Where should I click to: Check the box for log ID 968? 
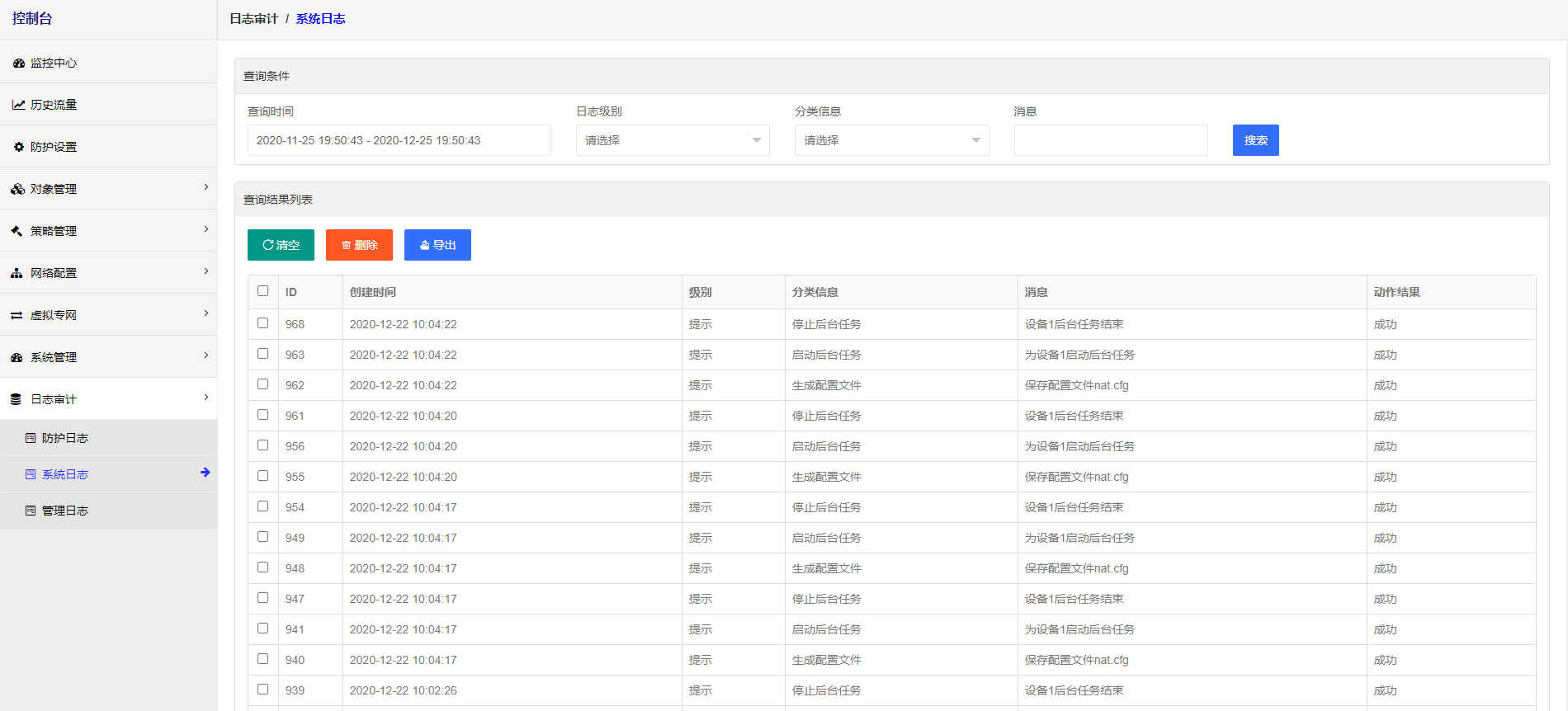pyautogui.click(x=263, y=323)
